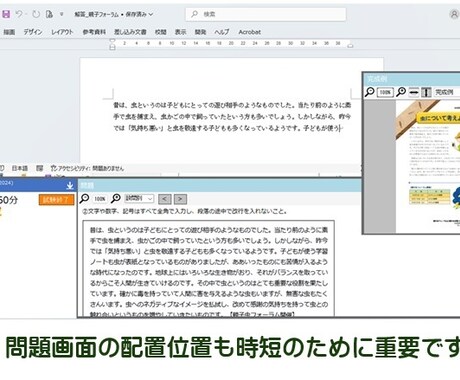Open the user account icon in Word

tap(454, 14)
